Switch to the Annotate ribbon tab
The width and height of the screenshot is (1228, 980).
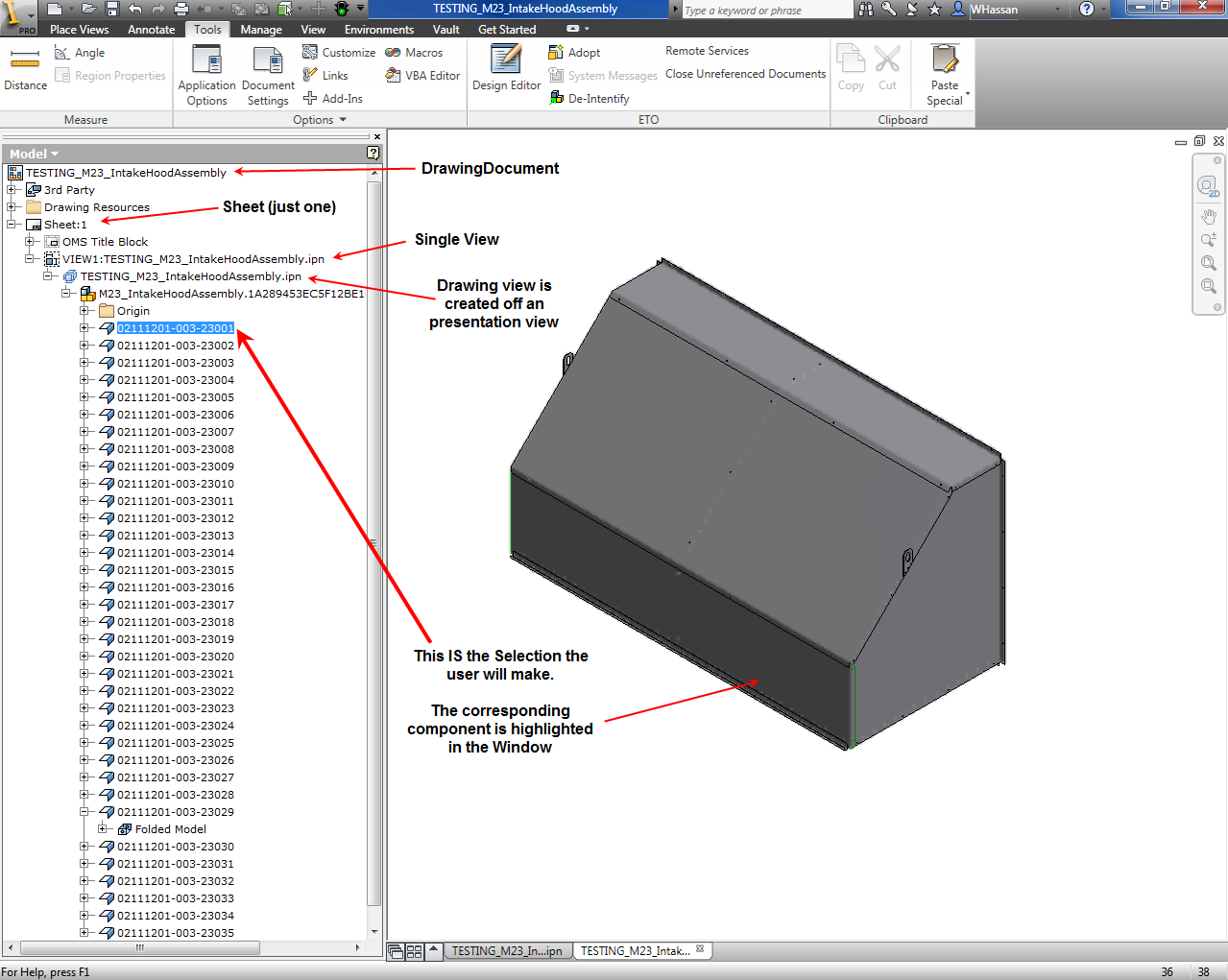pyautogui.click(x=152, y=30)
